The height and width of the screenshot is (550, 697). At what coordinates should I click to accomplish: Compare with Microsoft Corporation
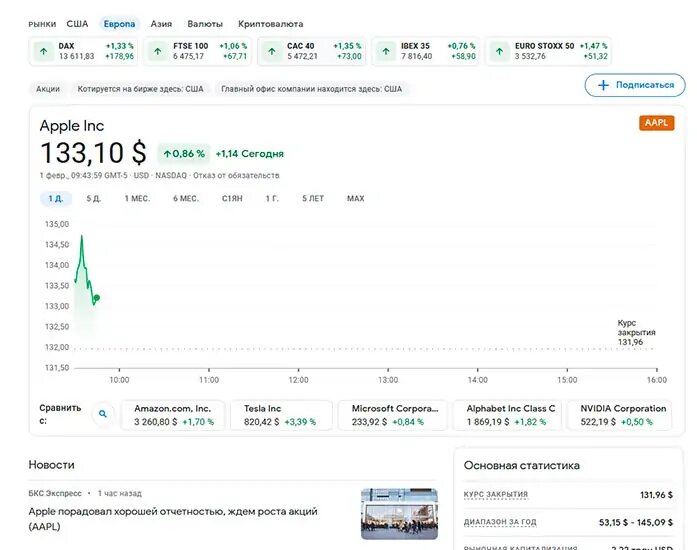tap(393, 415)
